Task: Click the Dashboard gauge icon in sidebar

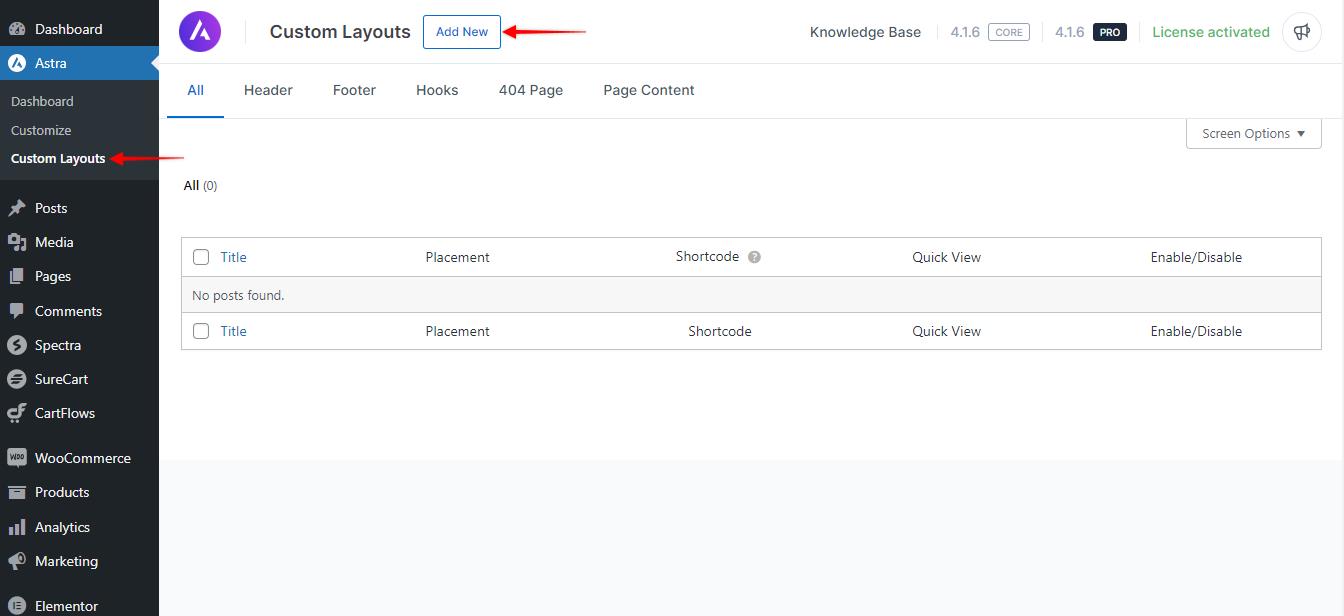Action: [16, 29]
